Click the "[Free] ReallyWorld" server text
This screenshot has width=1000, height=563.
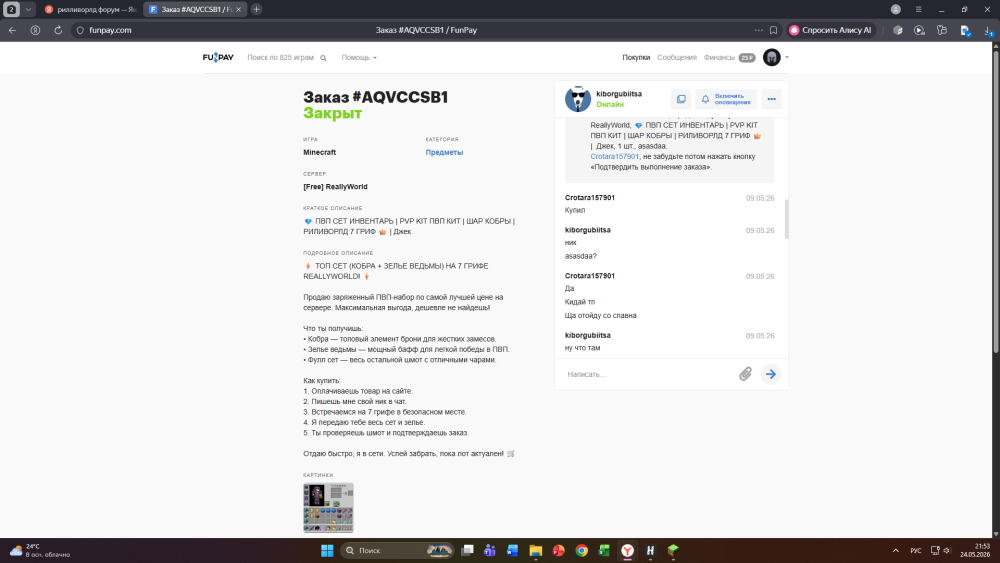coord(335,187)
